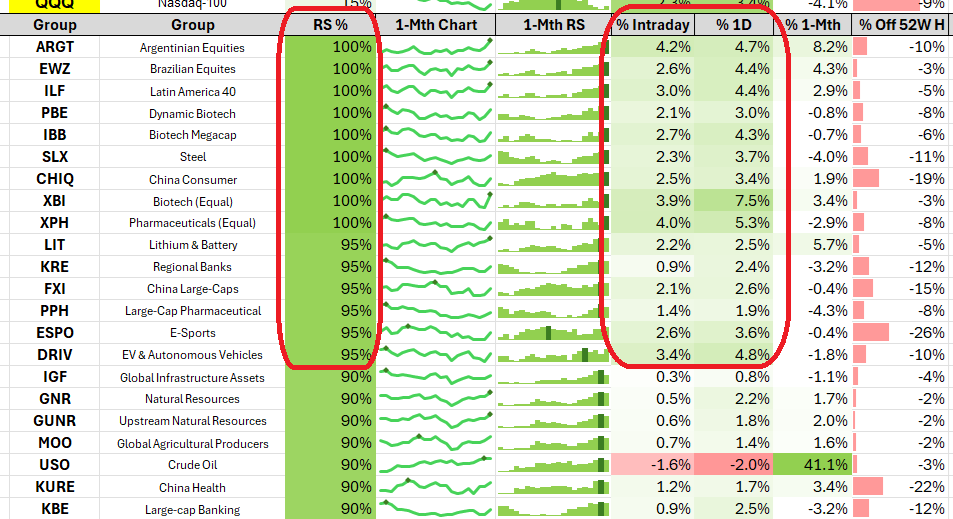The width and height of the screenshot is (953, 519).
Task: Click the Dynamic Biotech cell
Action: (x=192, y=114)
